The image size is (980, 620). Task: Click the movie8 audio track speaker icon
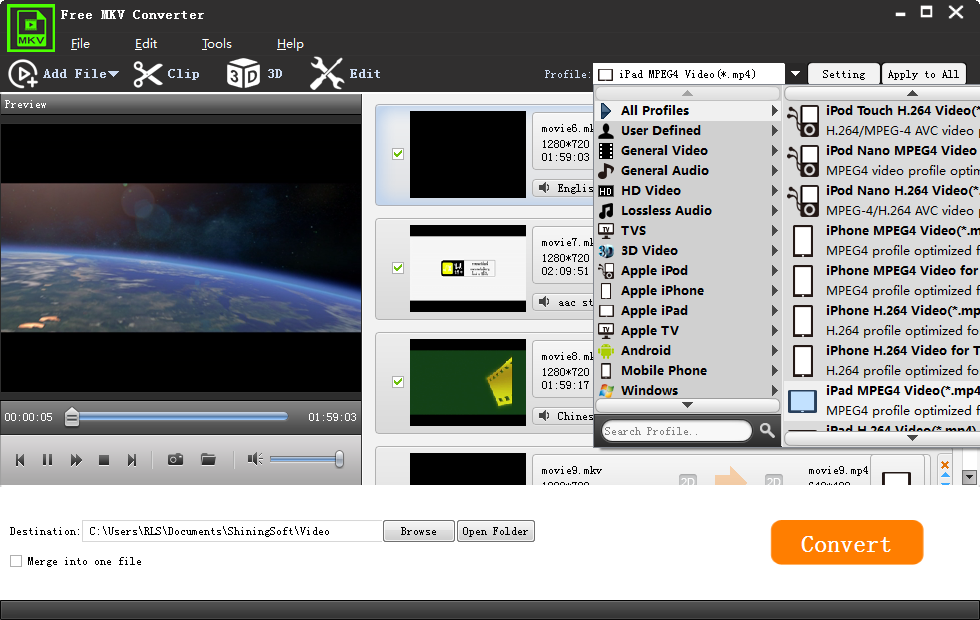[x=544, y=416]
